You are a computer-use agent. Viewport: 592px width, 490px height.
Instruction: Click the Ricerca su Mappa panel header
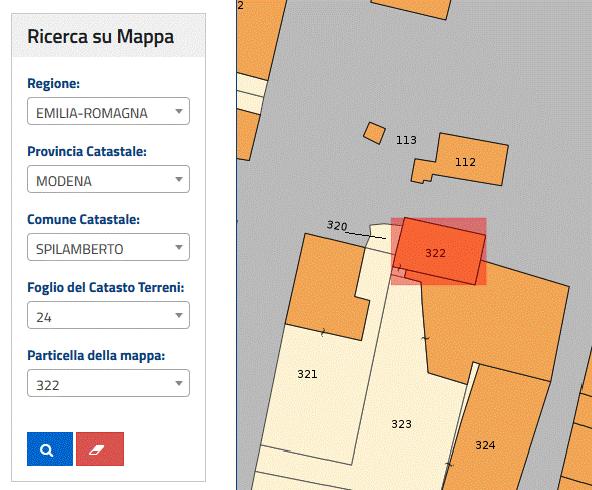tap(108, 36)
